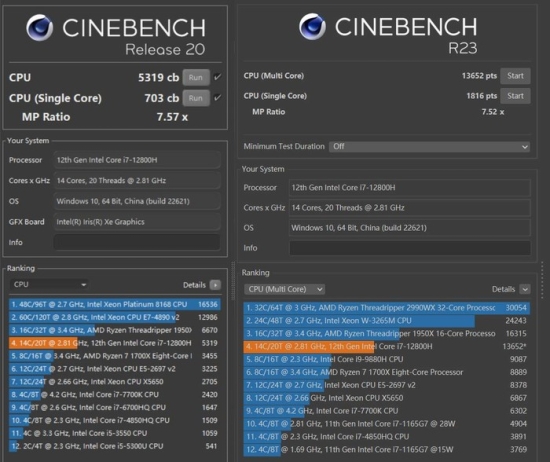Select R23 ranking row Xeon W-3265M 24243
The height and width of the screenshot is (462, 550).
[x=387, y=321]
